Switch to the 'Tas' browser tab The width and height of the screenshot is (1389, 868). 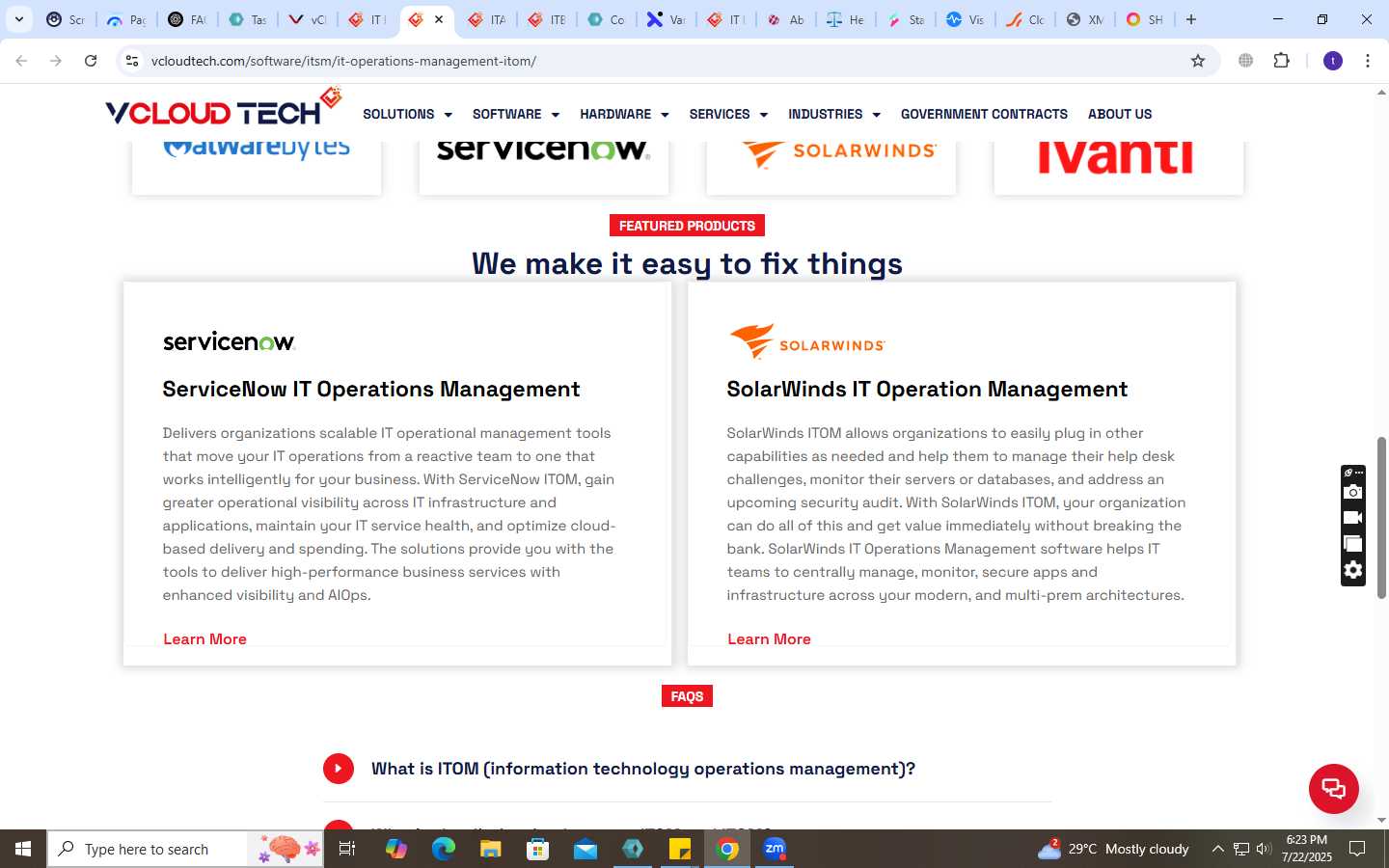pos(247,19)
